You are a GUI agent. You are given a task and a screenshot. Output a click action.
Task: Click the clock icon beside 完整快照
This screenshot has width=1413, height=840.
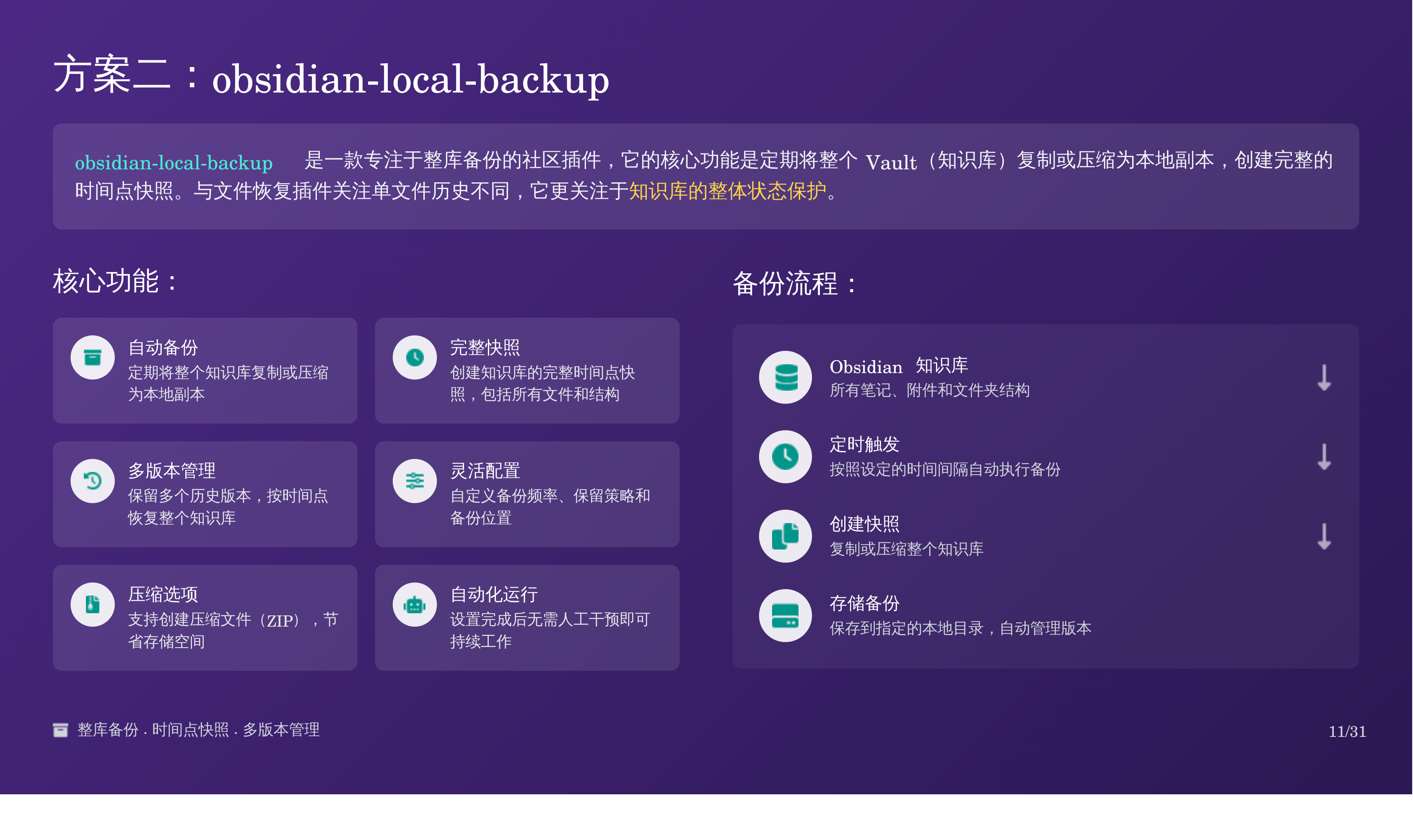coord(415,358)
